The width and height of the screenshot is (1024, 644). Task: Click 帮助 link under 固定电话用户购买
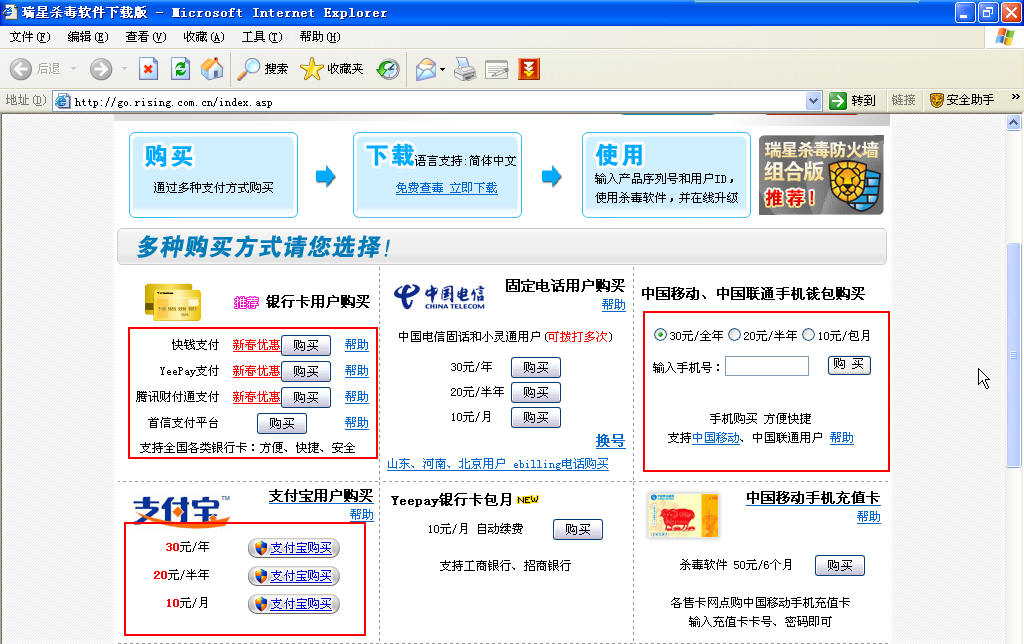pos(613,304)
